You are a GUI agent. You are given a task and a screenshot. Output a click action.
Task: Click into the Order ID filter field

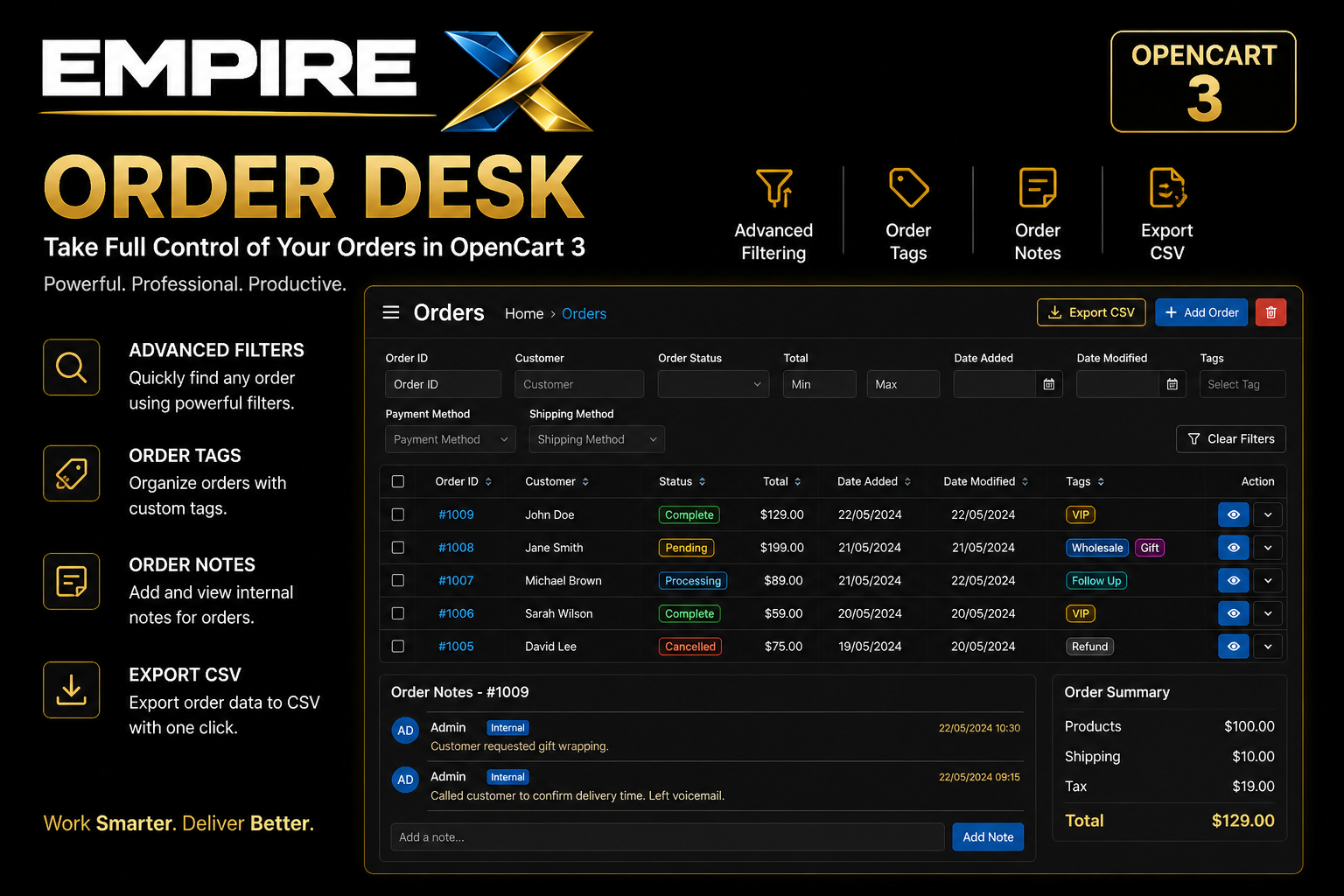tap(444, 384)
